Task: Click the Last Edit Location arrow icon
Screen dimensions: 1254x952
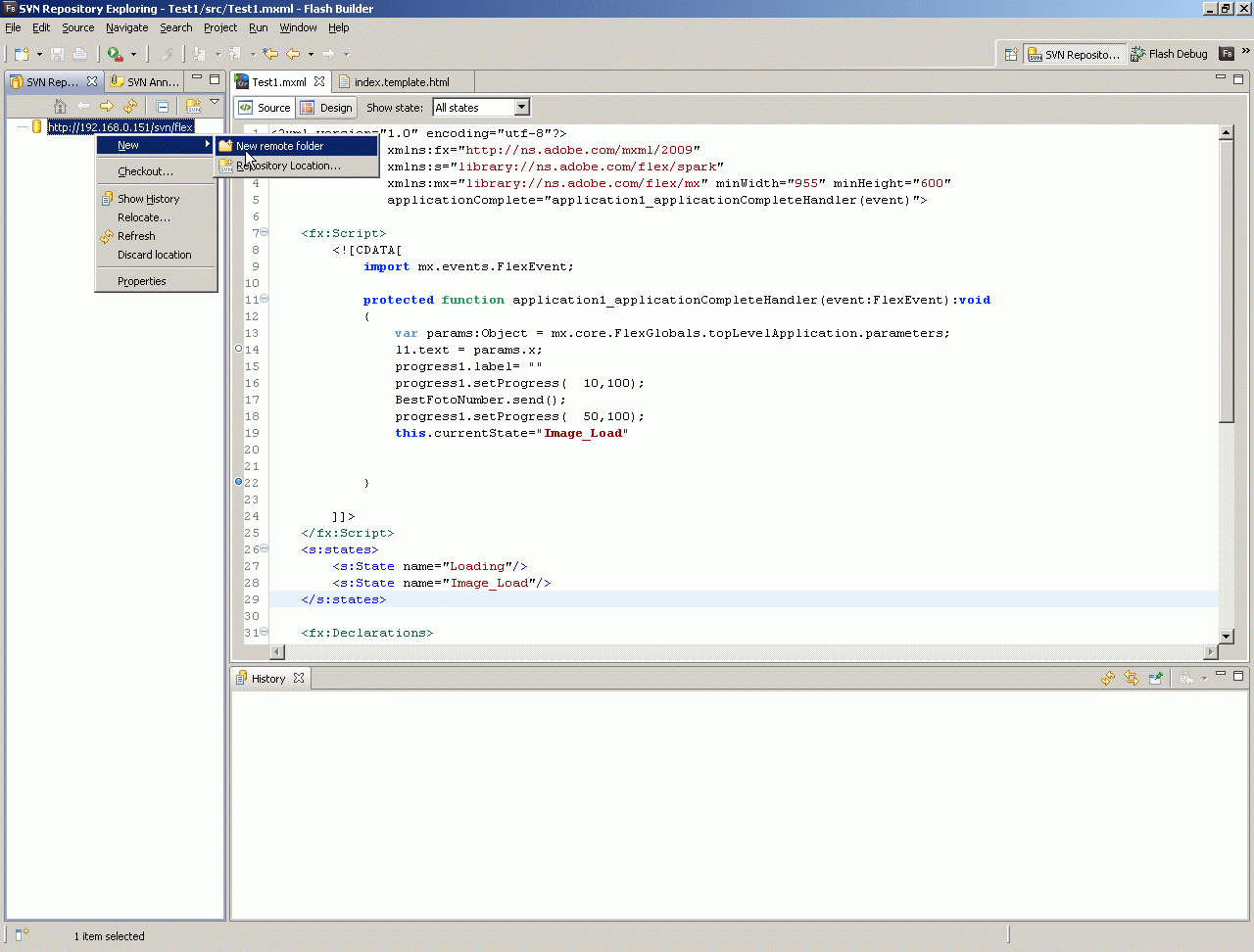Action: click(x=270, y=54)
